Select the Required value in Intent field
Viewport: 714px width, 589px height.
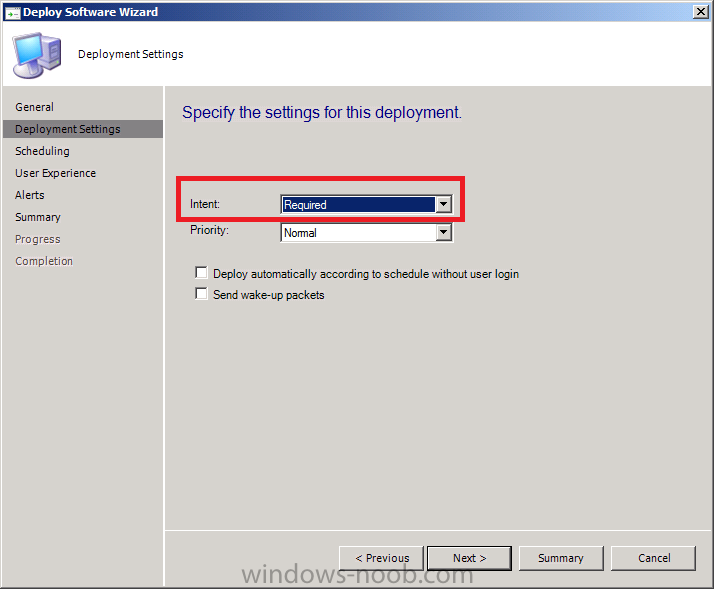358,205
